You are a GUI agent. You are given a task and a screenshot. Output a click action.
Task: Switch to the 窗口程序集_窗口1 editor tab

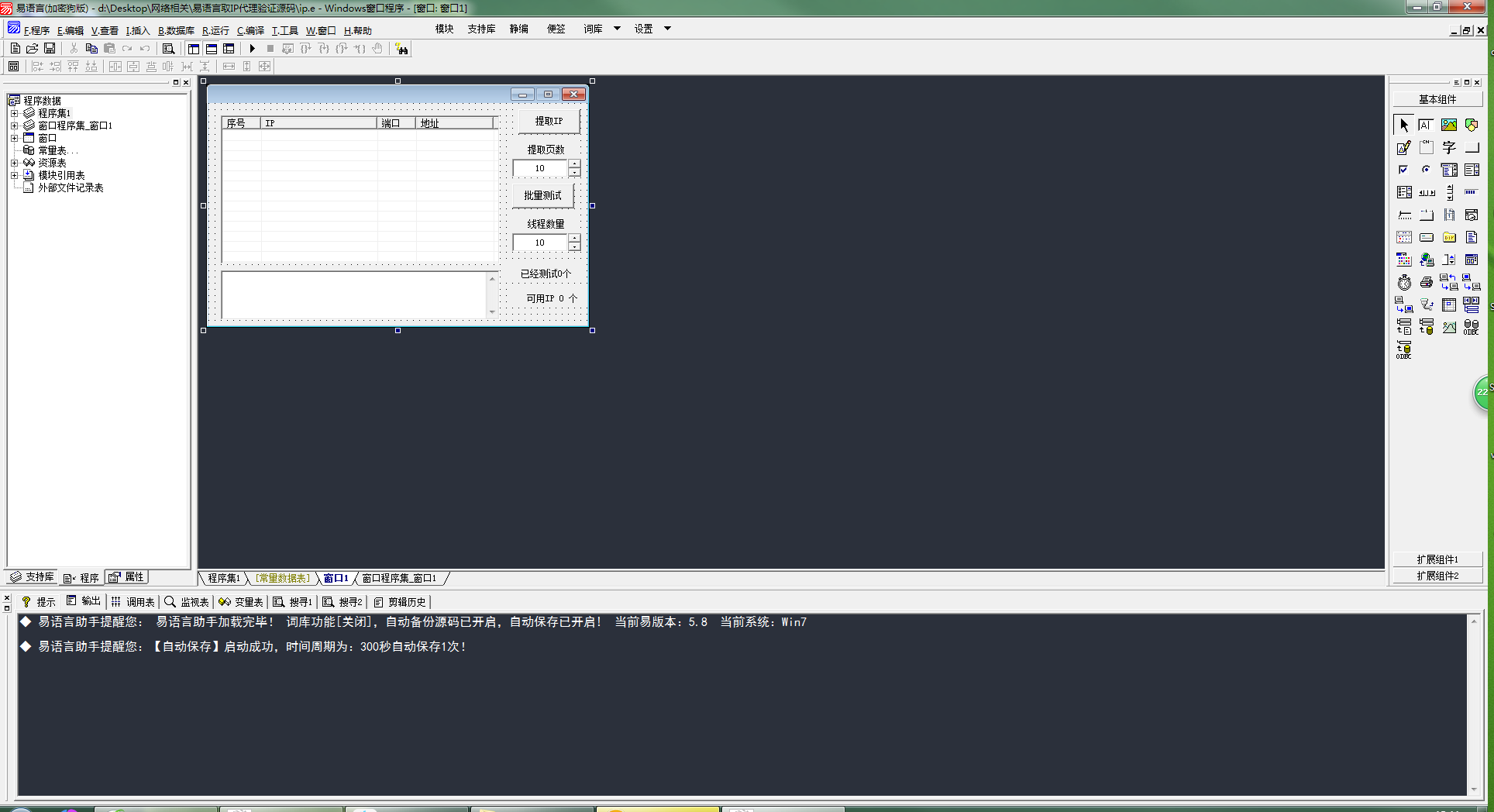pyautogui.click(x=399, y=578)
